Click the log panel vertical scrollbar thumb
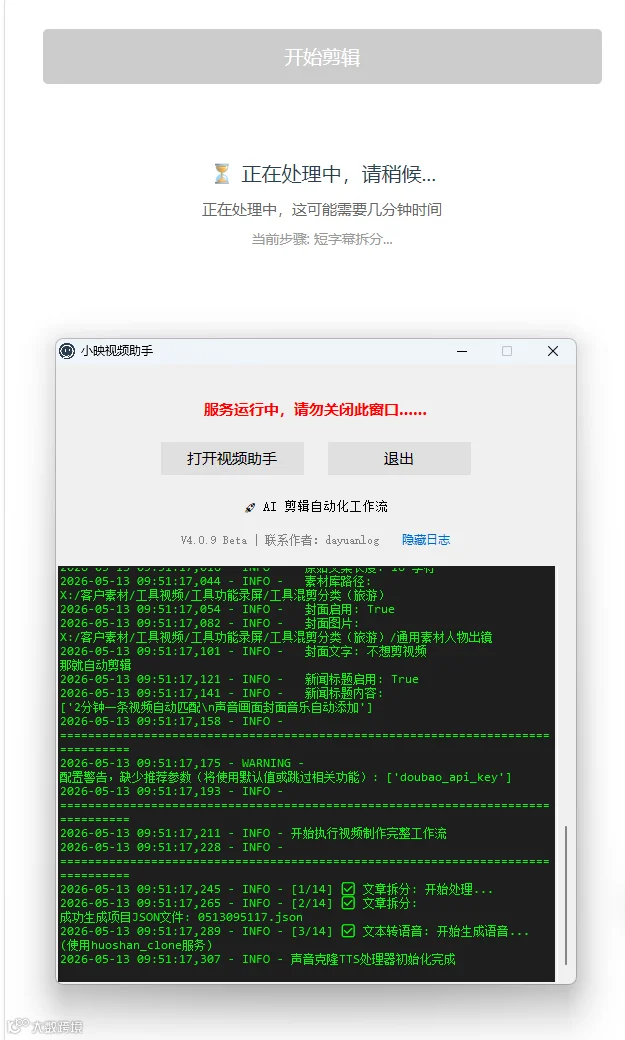This screenshot has width=625, height=1040. (x=566, y=895)
